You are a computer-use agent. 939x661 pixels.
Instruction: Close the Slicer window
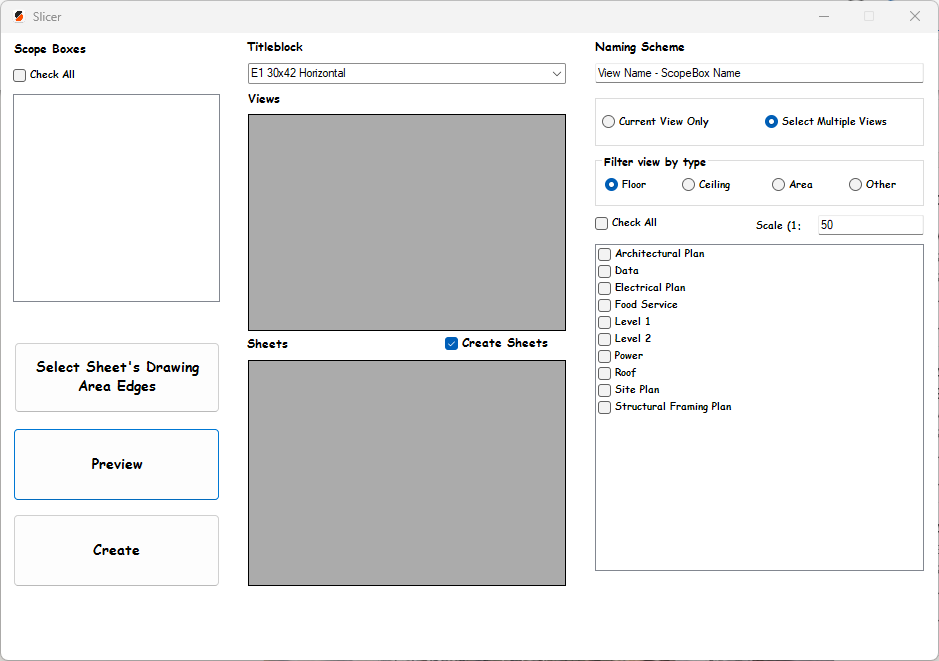[914, 16]
